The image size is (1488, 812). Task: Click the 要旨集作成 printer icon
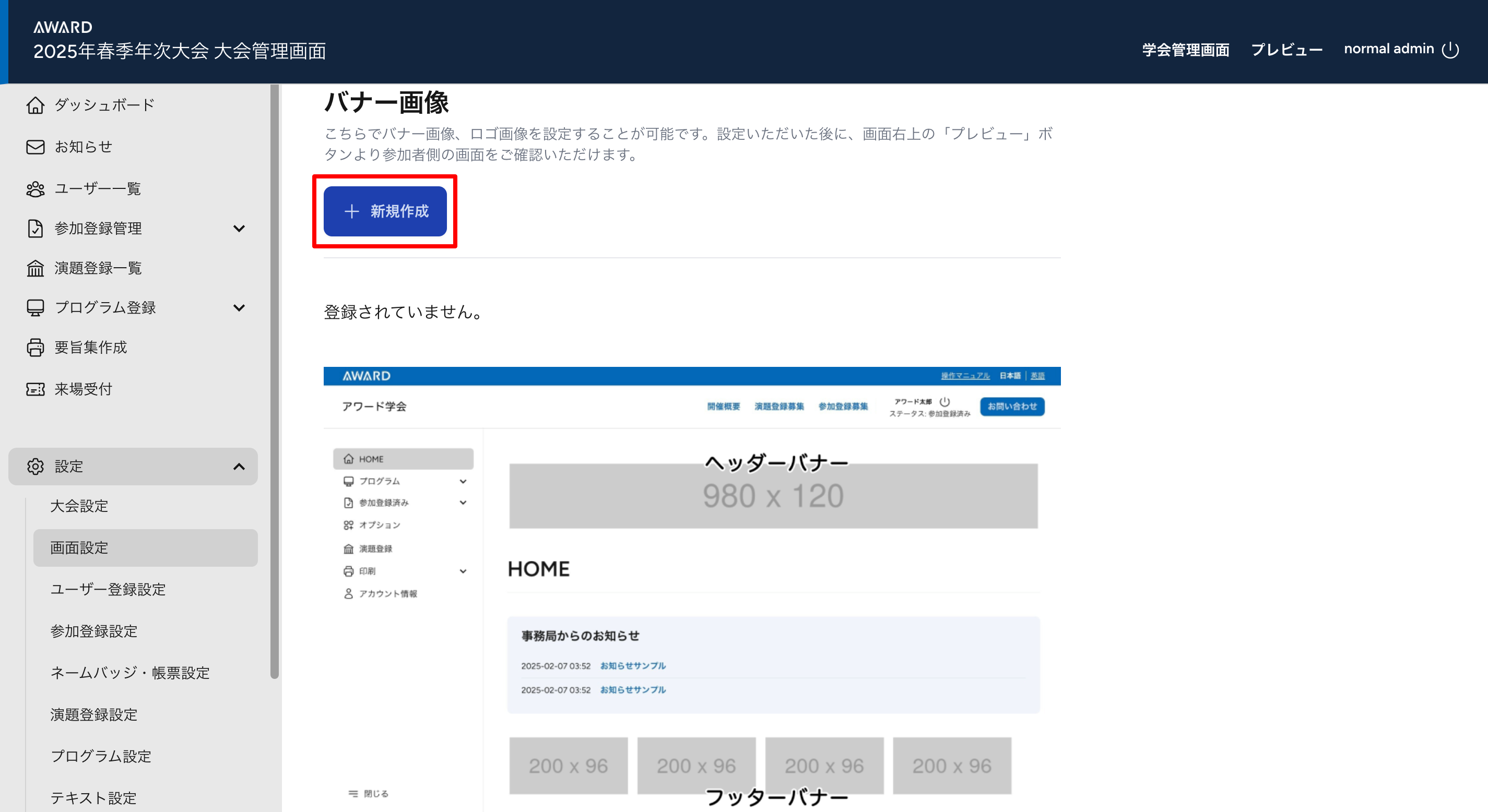click(35, 347)
